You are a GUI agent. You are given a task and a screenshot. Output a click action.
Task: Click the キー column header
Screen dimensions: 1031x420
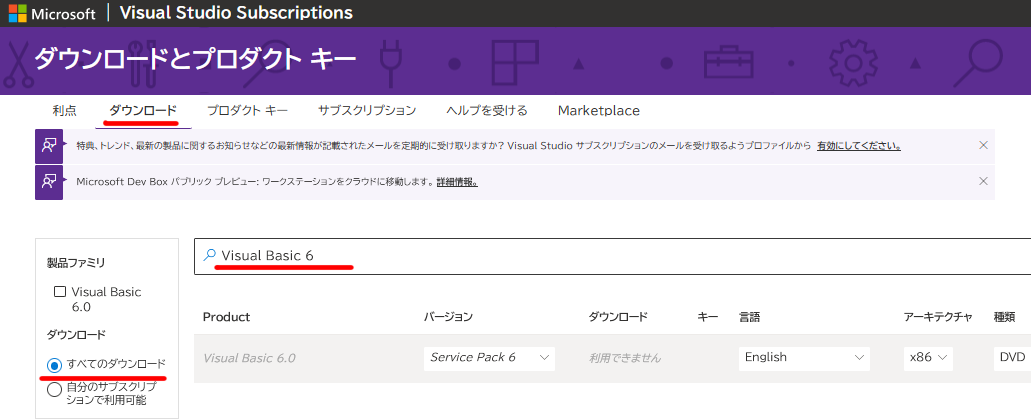pos(707,317)
